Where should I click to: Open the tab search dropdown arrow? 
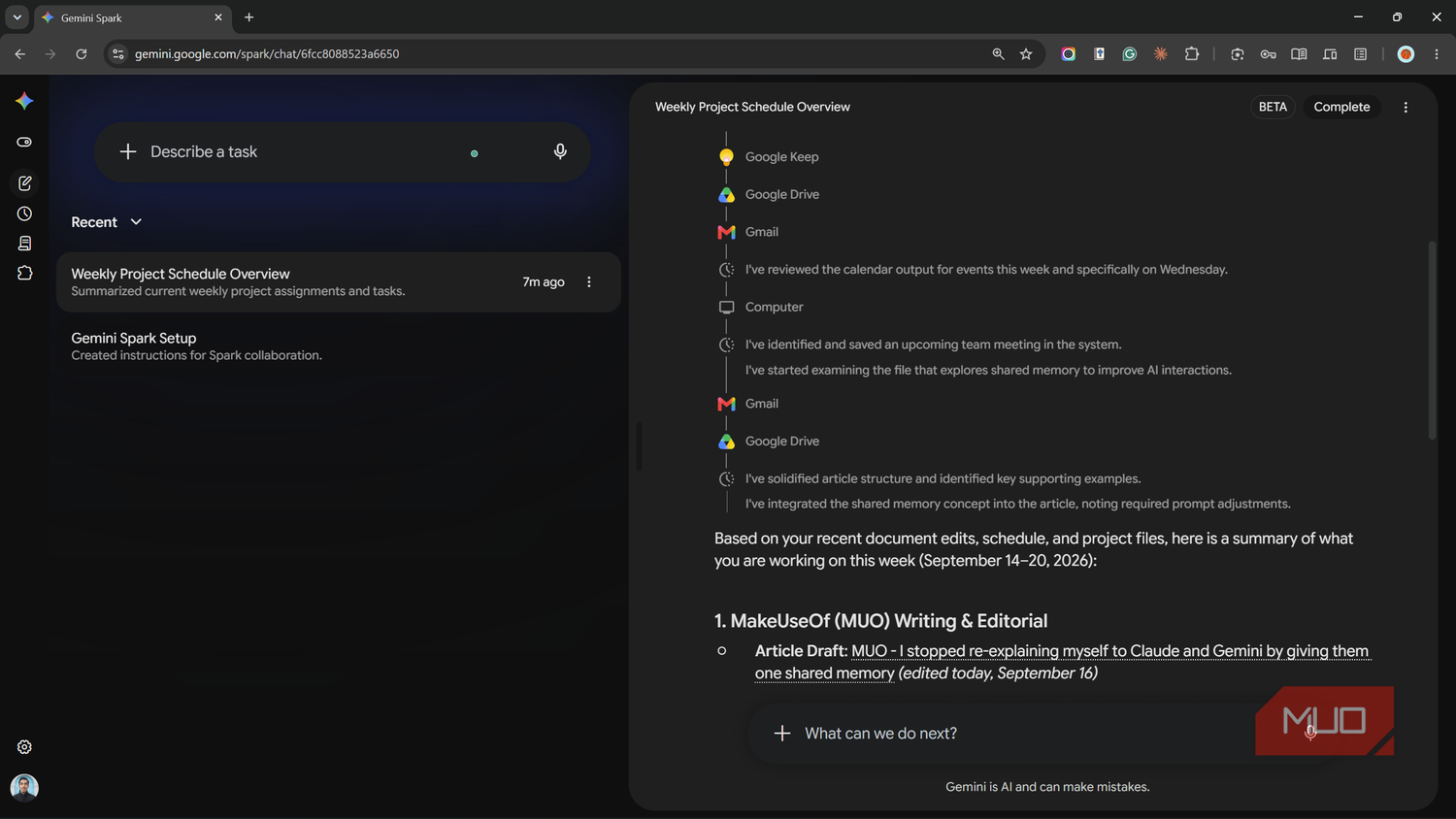click(x=17, y=17)
